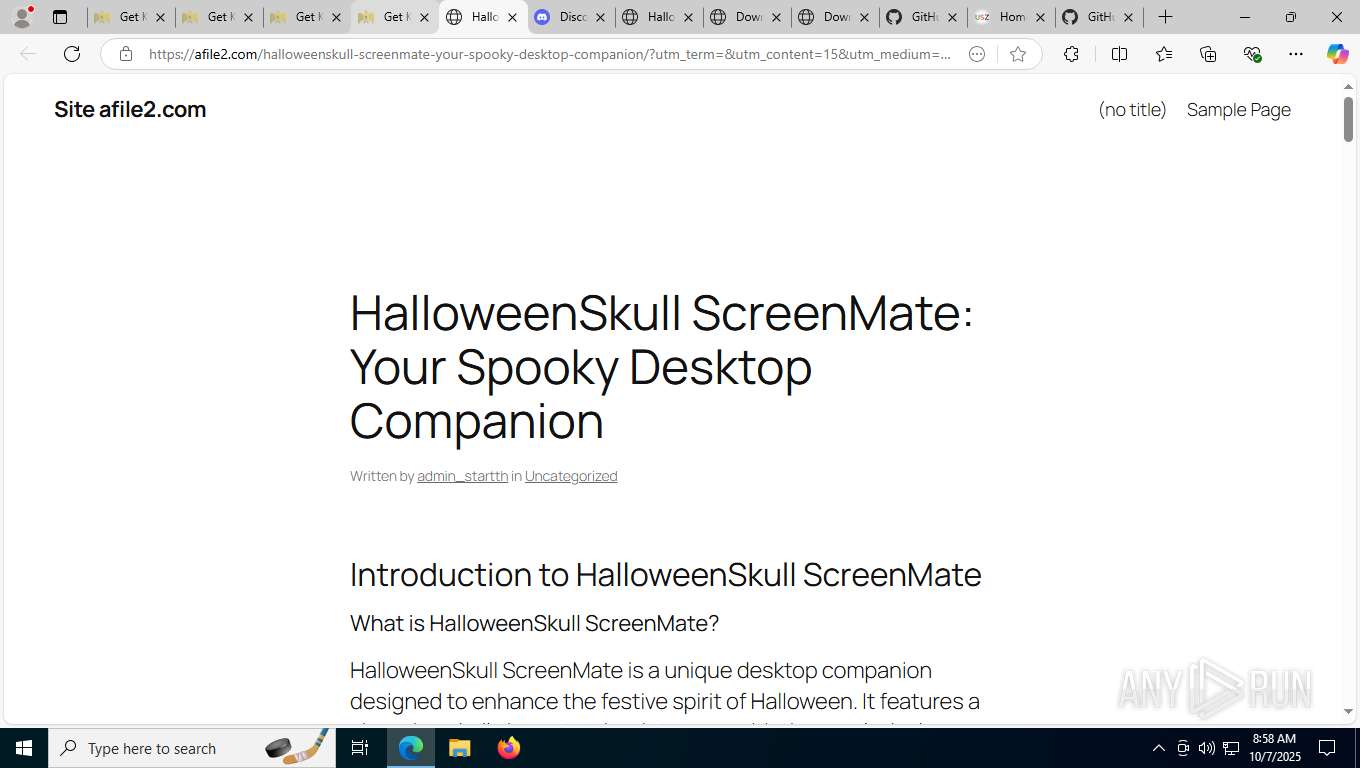Click the address bar URL field
1360x768 pixels.
pos(550,54)
